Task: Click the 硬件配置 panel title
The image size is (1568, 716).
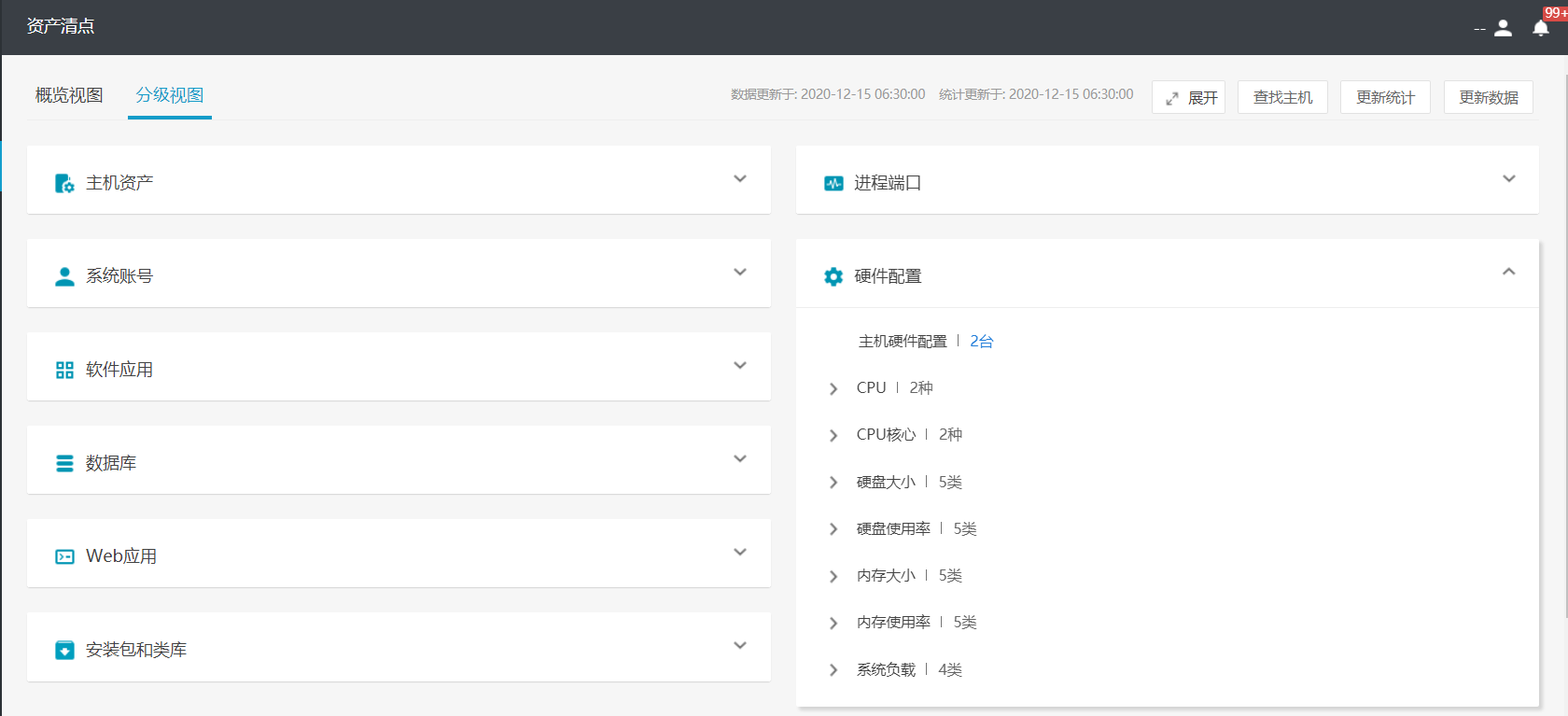Action: (x=888, y=276)
